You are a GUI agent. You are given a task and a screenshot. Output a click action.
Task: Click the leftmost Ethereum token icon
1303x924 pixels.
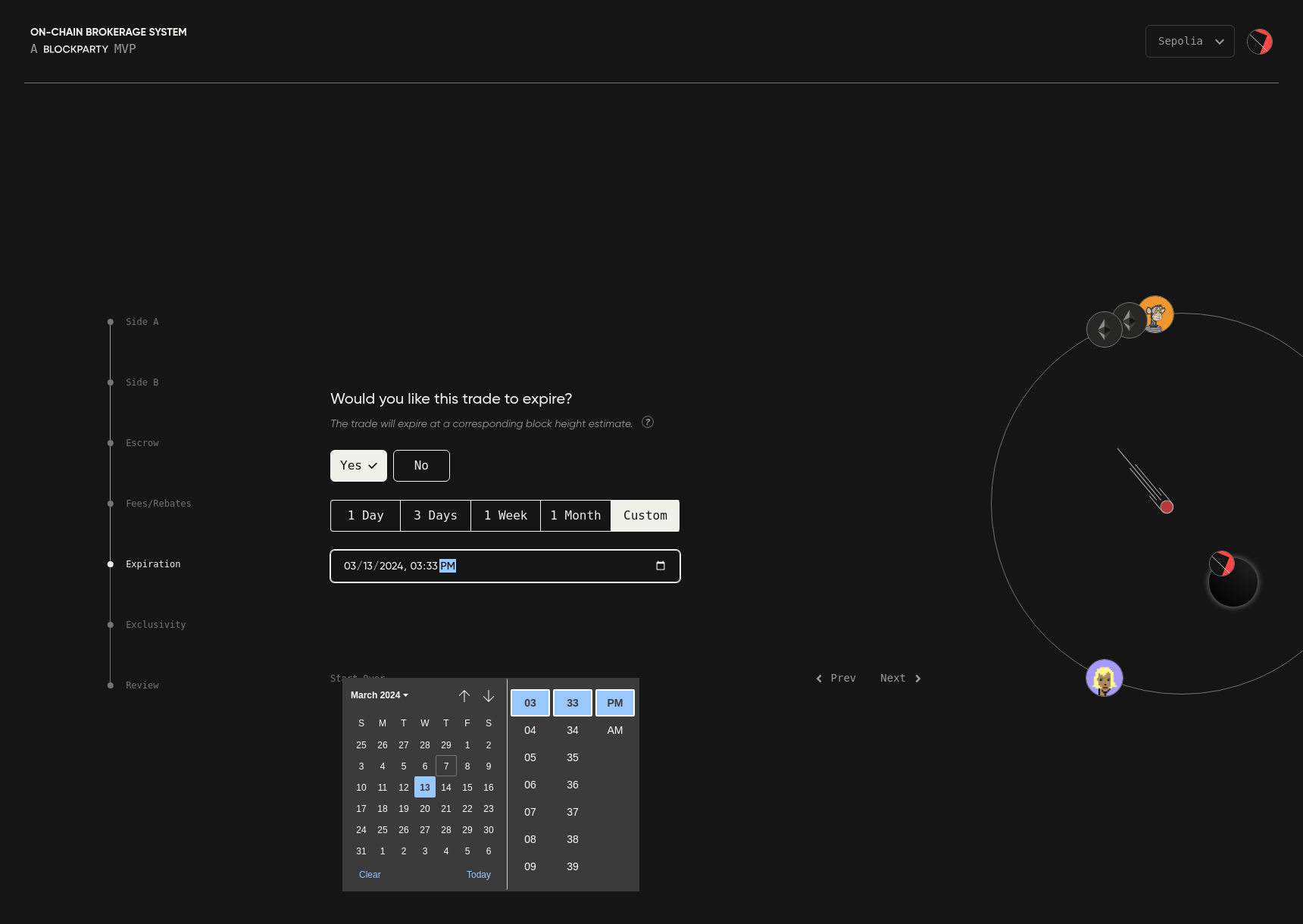coord(1104,329)
